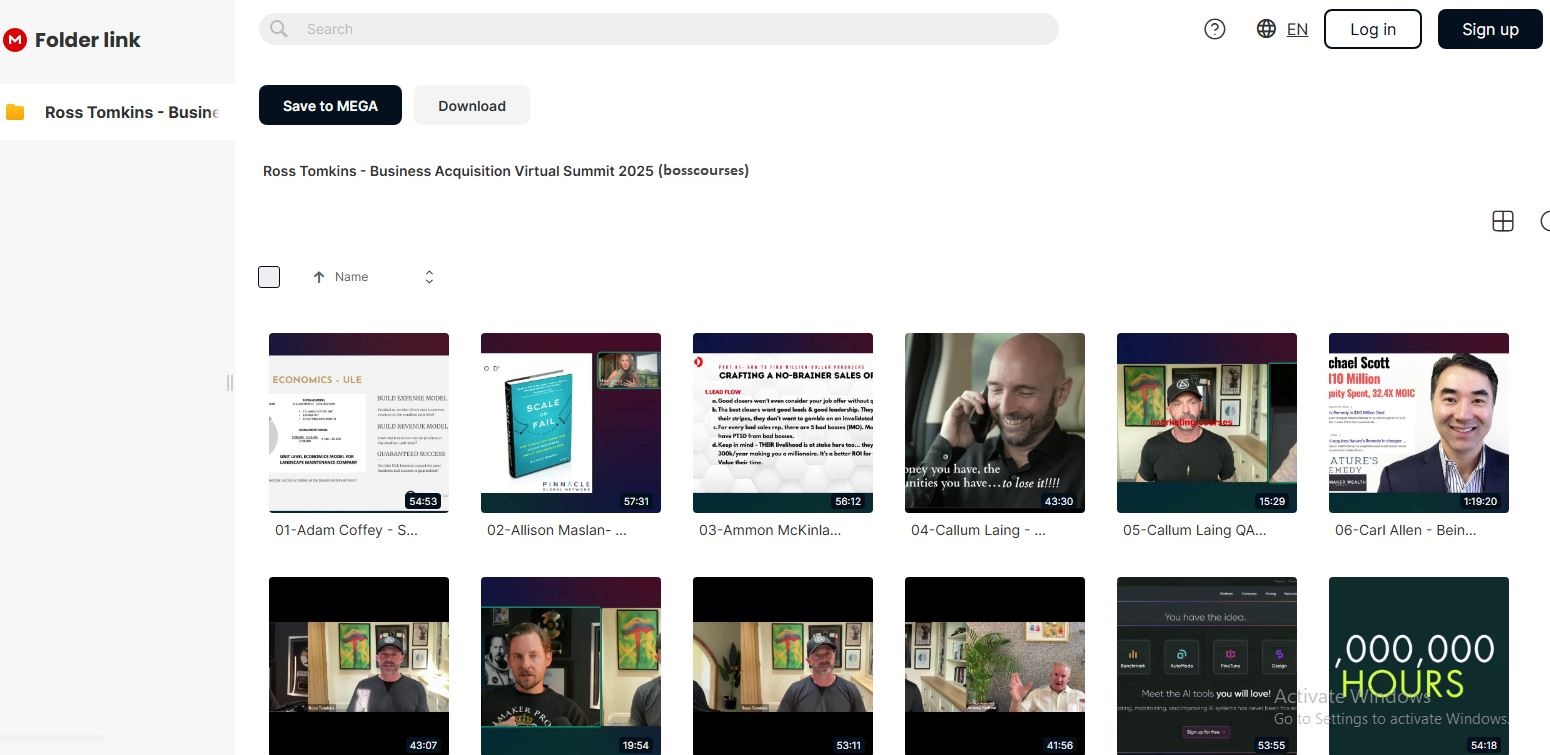
Task: Click the Sign up button
Action: click(1489, 29)
